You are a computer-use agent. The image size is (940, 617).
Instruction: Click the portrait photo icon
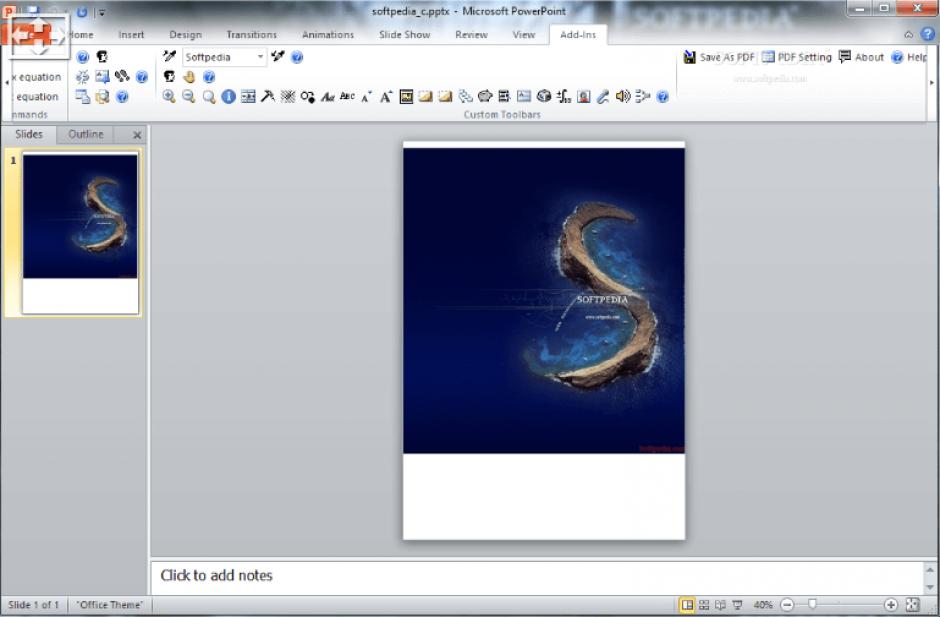[583, 97]
